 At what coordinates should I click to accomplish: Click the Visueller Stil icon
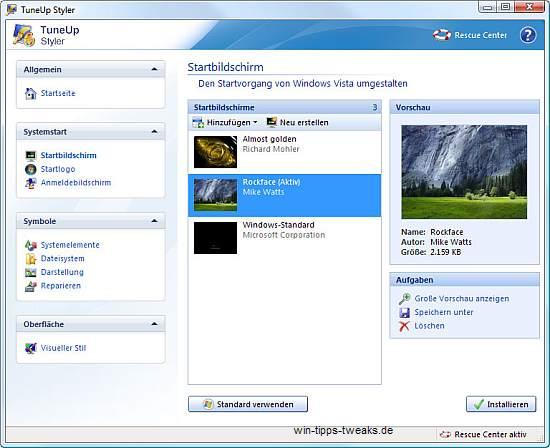[31, 348]
